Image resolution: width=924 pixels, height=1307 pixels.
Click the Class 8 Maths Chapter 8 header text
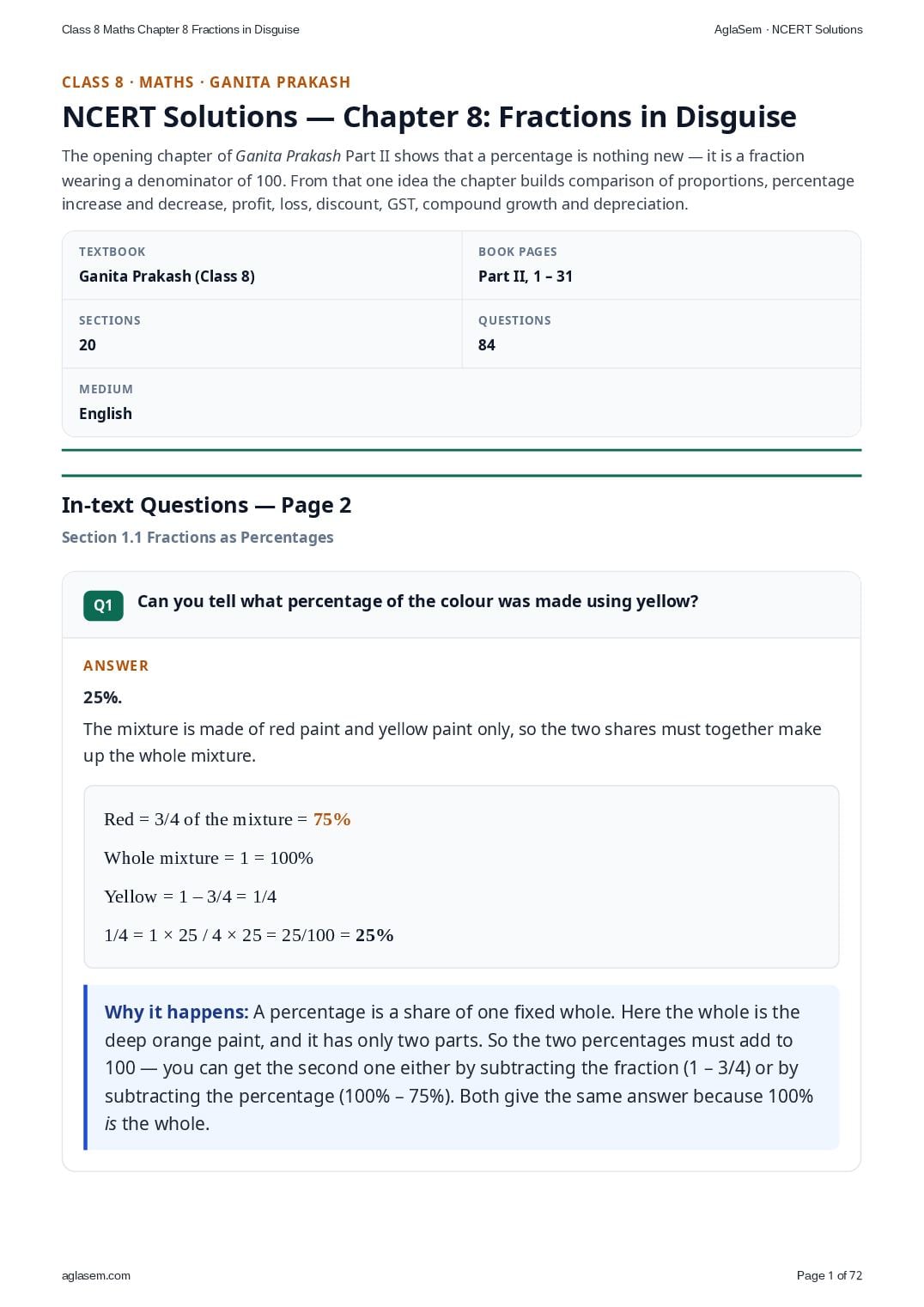180,29
